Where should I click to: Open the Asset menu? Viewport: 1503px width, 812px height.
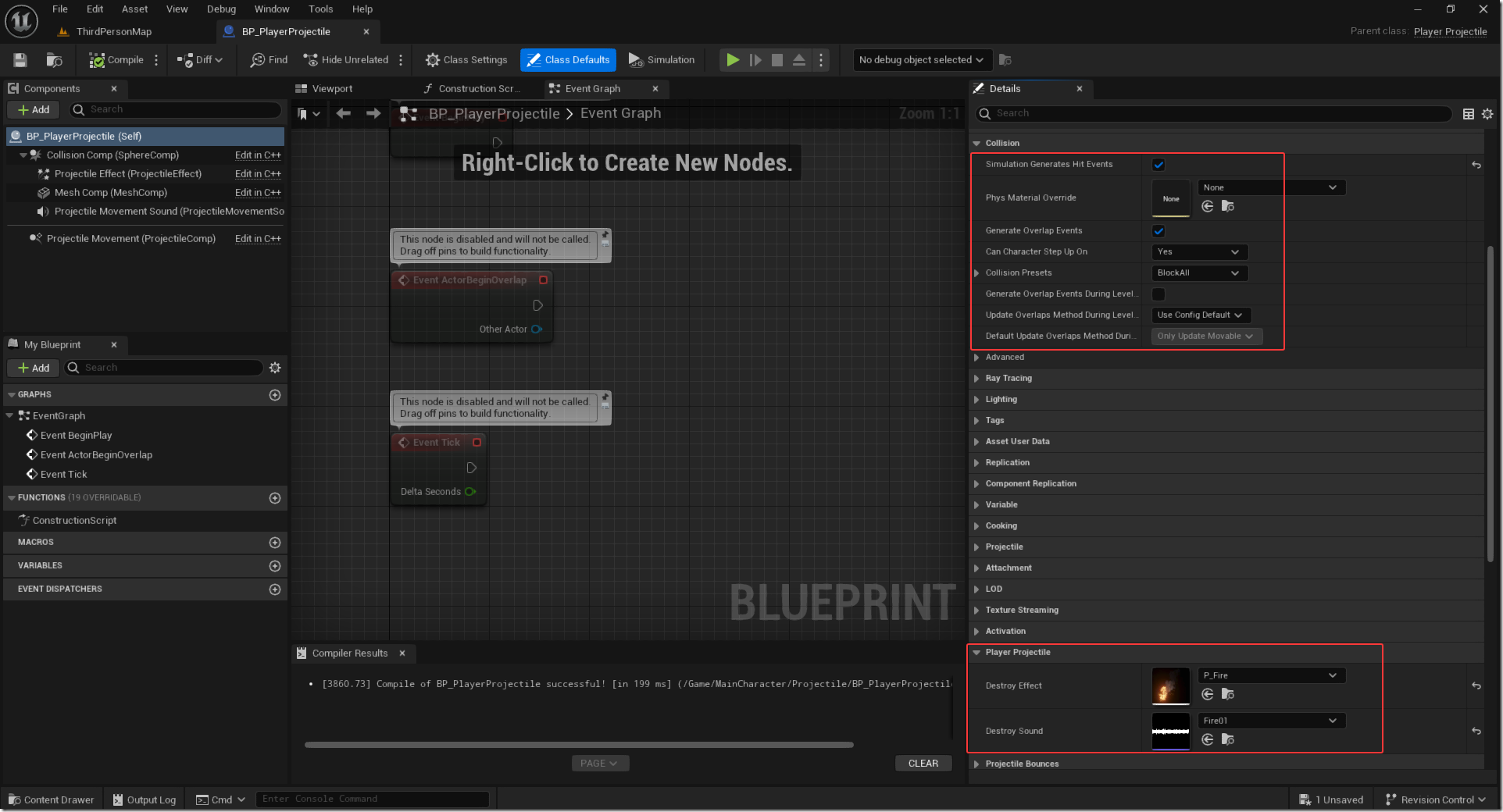(x=134, y=9)
